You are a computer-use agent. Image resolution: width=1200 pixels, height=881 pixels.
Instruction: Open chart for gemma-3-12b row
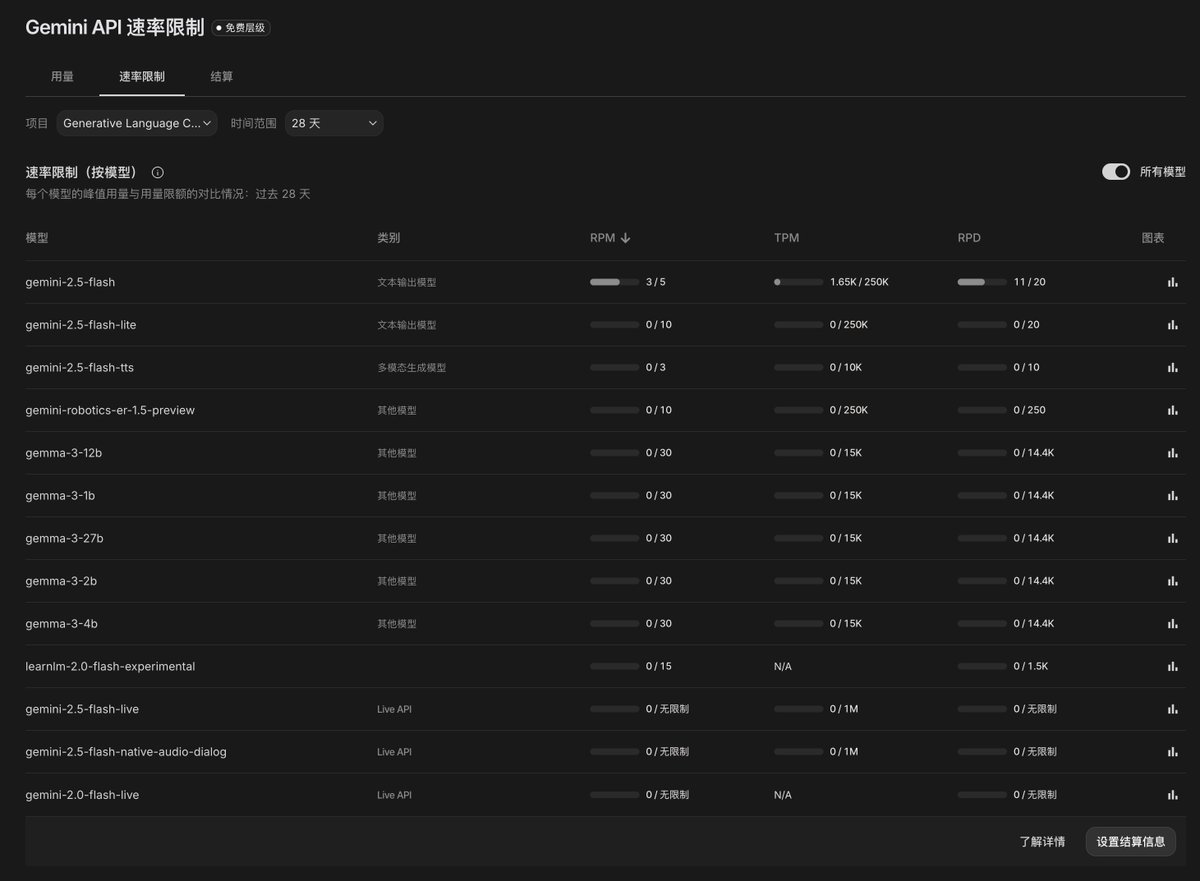tap(1172, 453)
